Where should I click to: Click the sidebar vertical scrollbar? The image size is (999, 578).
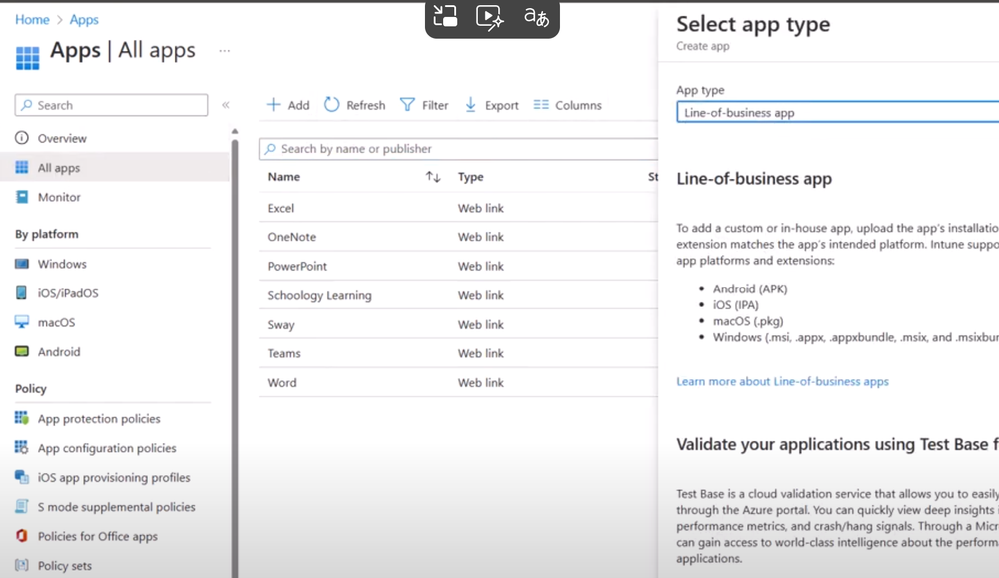tap(235, 350)
